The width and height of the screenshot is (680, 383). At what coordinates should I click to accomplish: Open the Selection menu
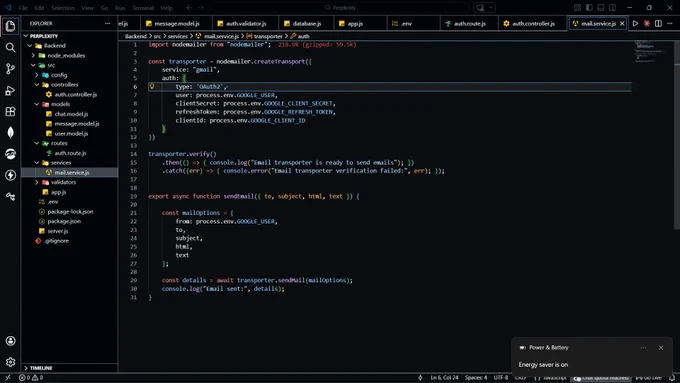pyautogui.click(x=63, y=8)
